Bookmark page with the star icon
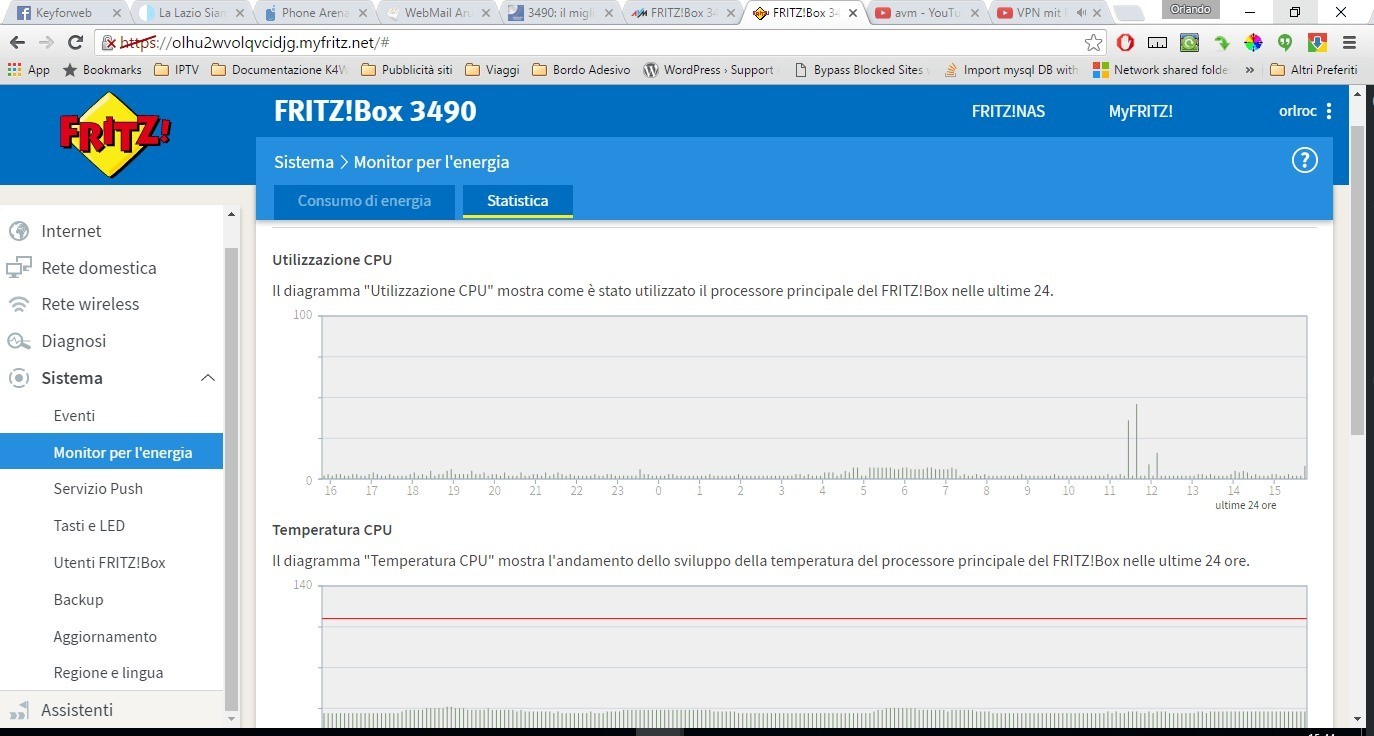This screenshot has width=1374, height=736. (x=1093, y=43)
